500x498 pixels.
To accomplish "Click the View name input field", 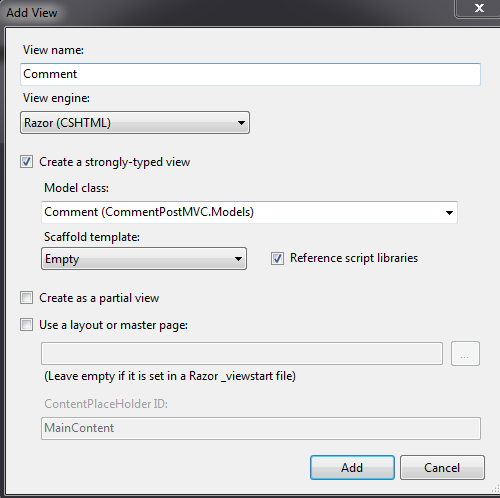I will coord(250,74).
